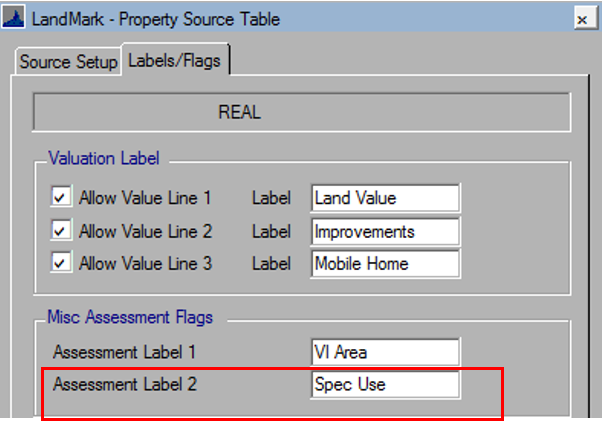Click the Mobile Home label field
Image resolution: width=603 pixels, height=427 pixels.
(385, 264)
